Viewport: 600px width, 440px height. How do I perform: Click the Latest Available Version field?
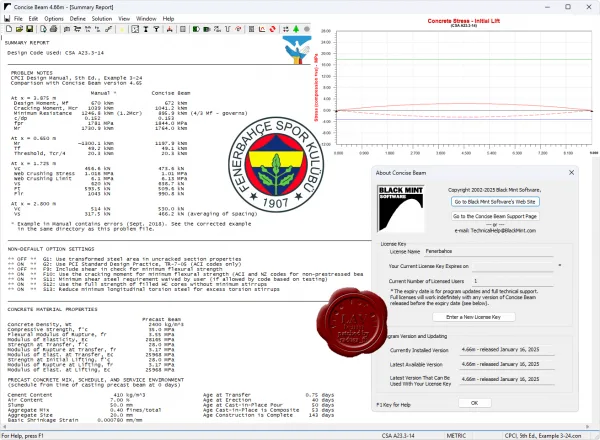click(507, 364)
